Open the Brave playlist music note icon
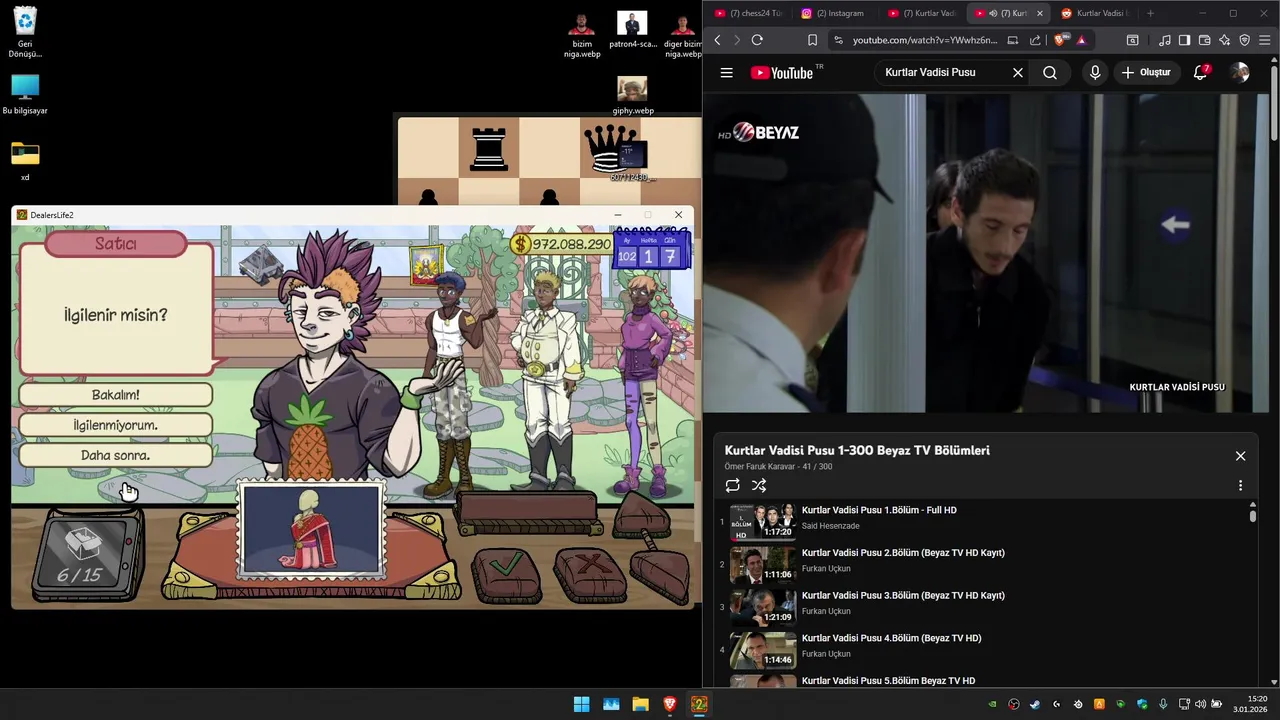Screen dimensions: 1280x720 click(1165, 40)
